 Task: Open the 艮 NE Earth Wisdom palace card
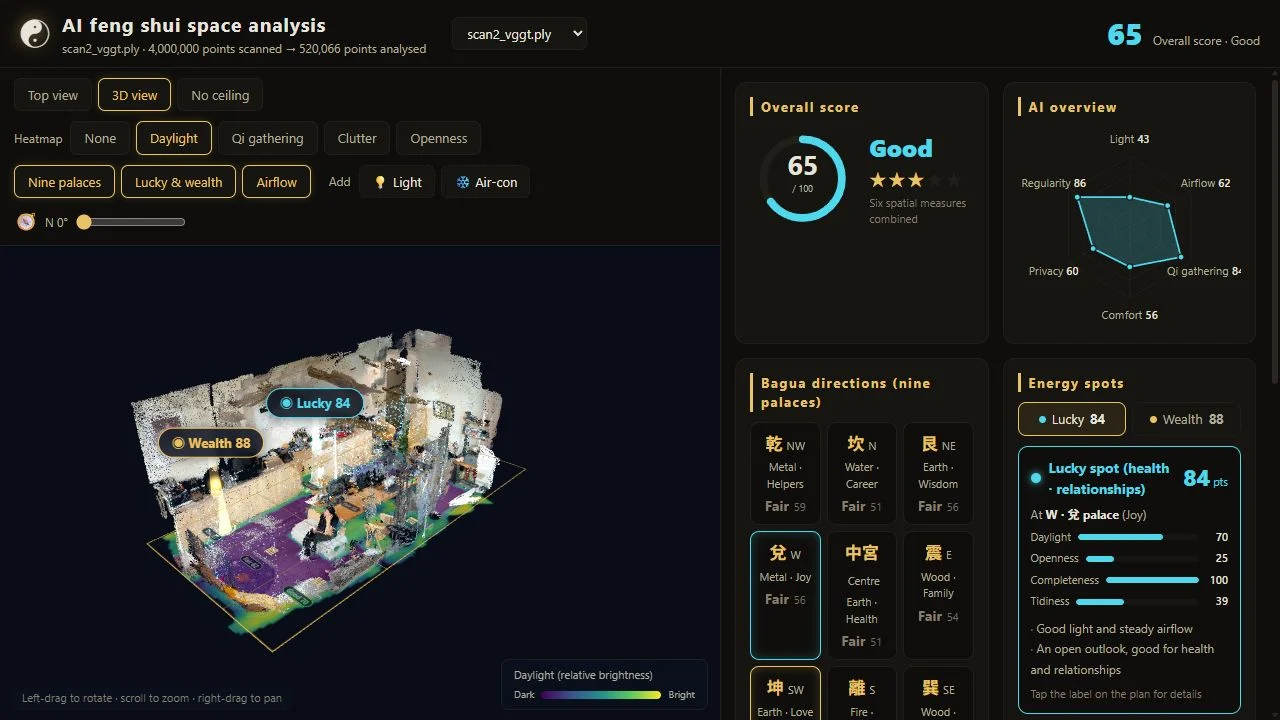[938, 473]
